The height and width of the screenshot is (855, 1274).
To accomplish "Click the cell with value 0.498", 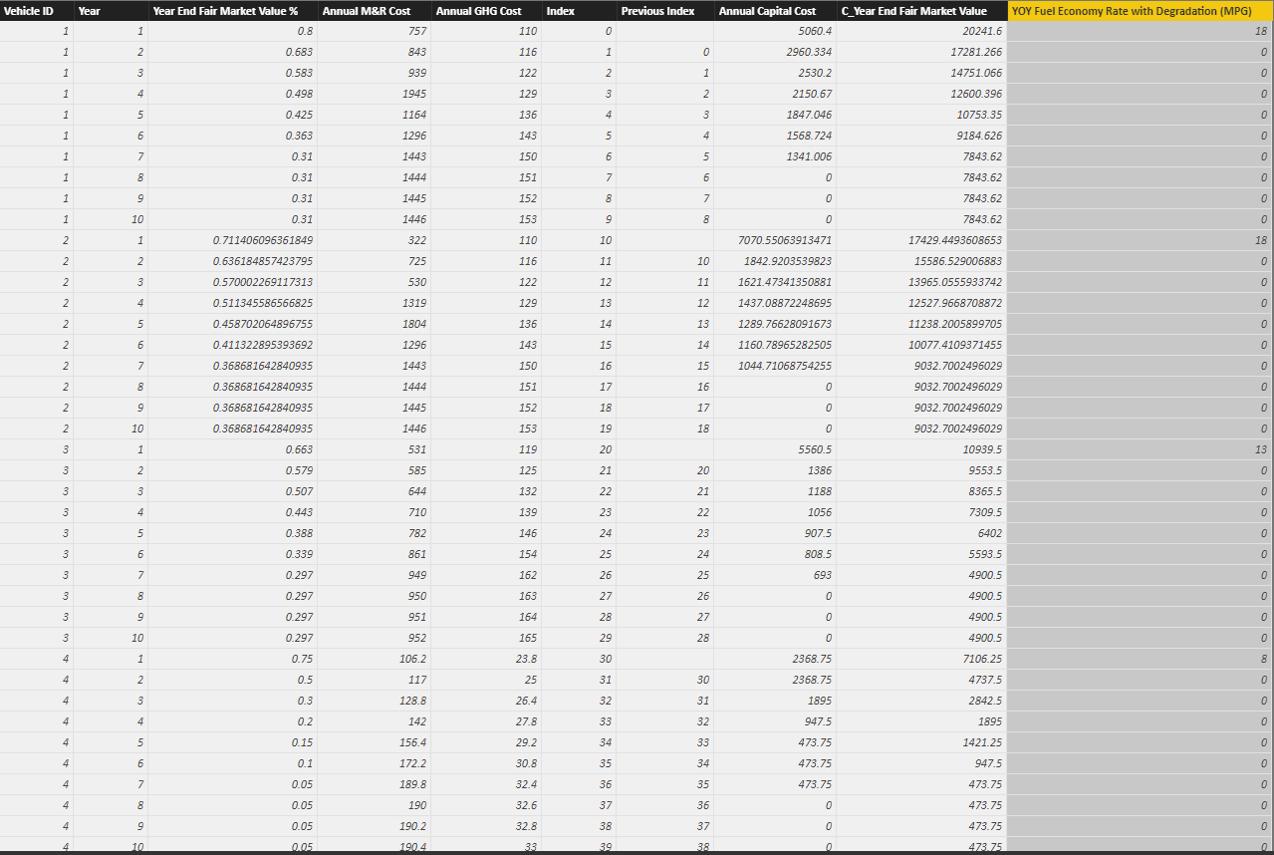I will (x=232, y=94).
